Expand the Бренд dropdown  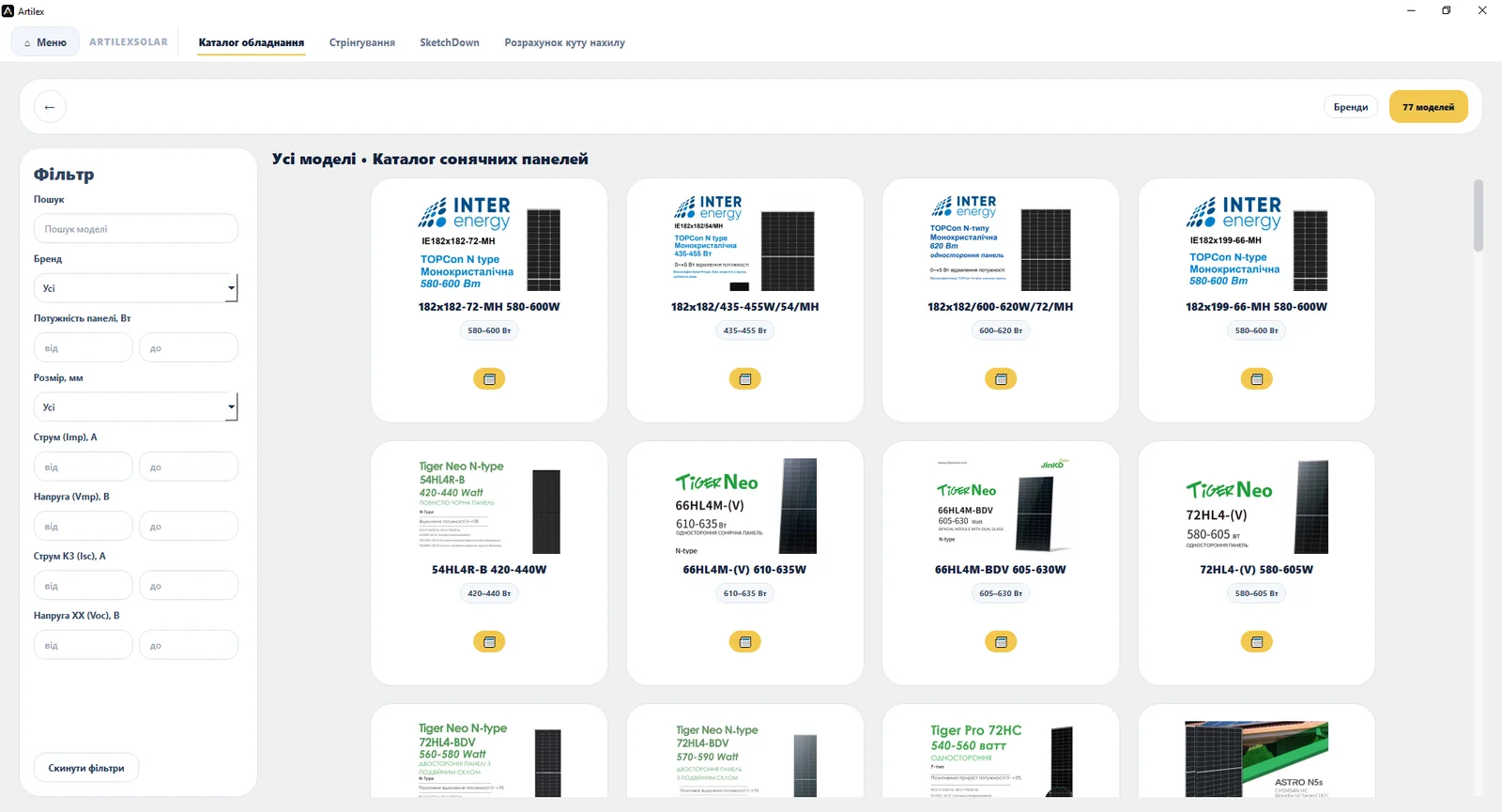(x=136, y=288)
